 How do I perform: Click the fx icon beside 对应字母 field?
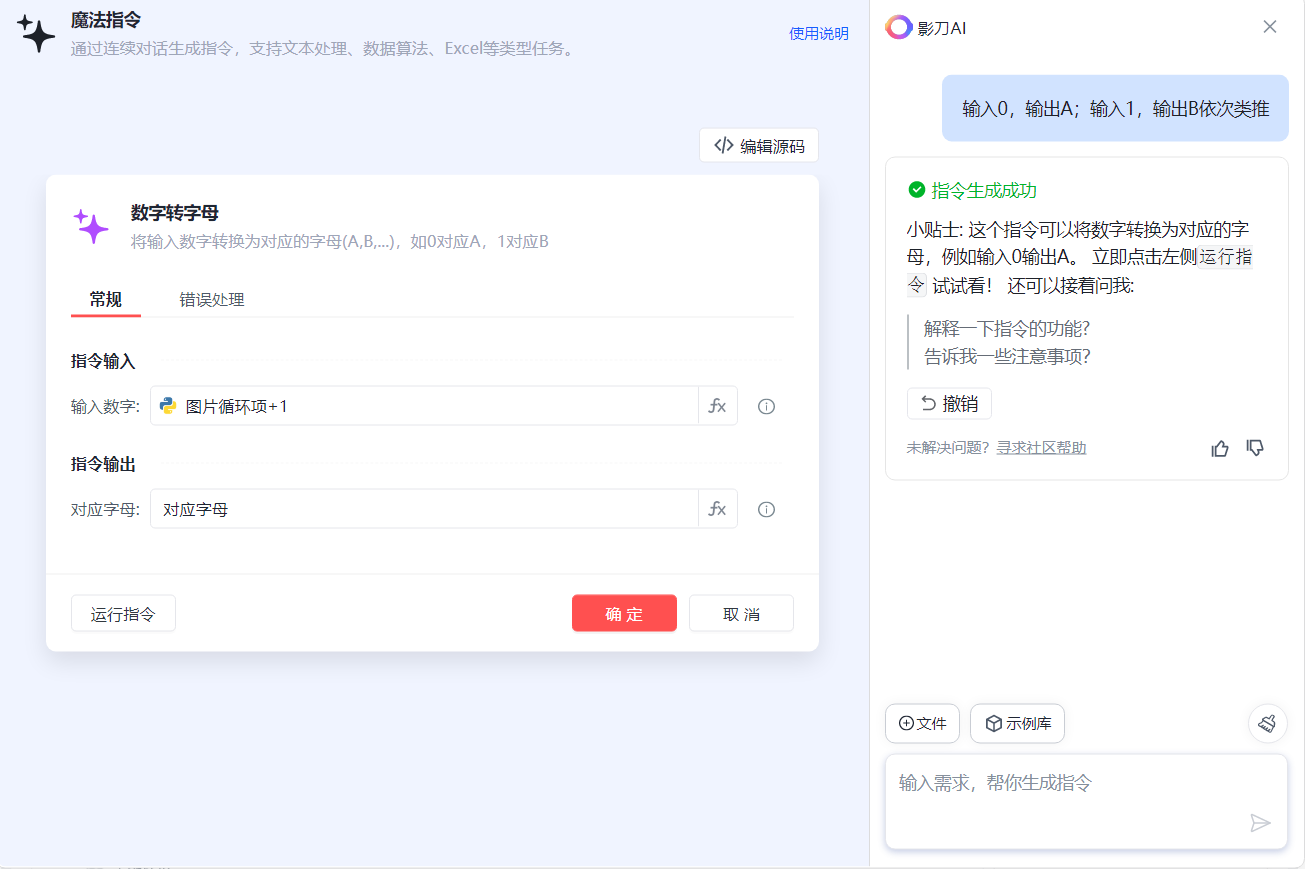coord(717,509)
